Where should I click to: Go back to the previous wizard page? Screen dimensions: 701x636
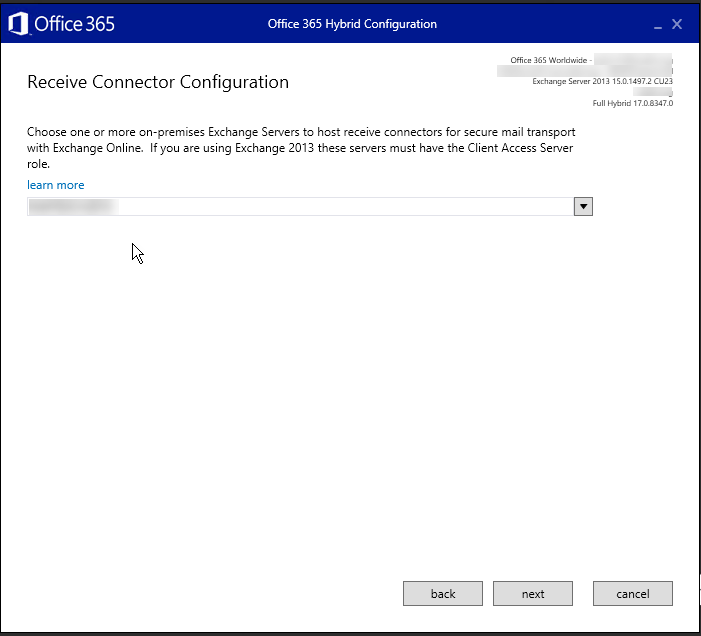(x=443, y=594)
